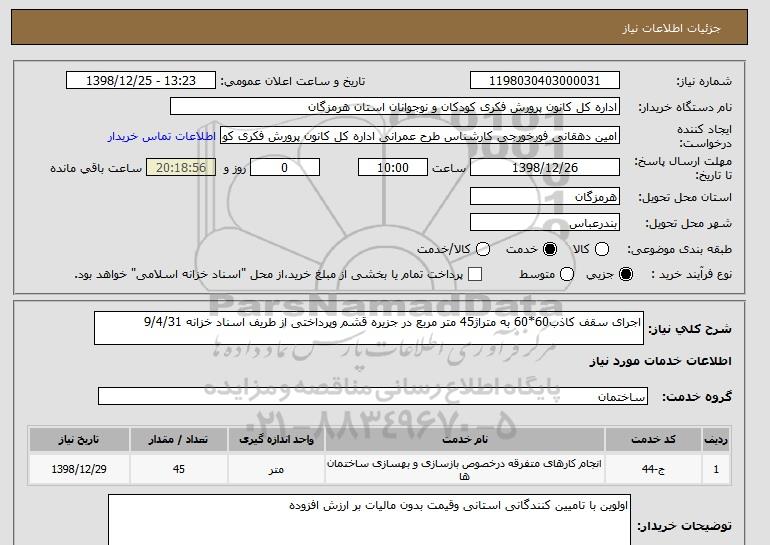
Task: Click the تعداد / مقدار column header
Action: (x=179, y=439)
